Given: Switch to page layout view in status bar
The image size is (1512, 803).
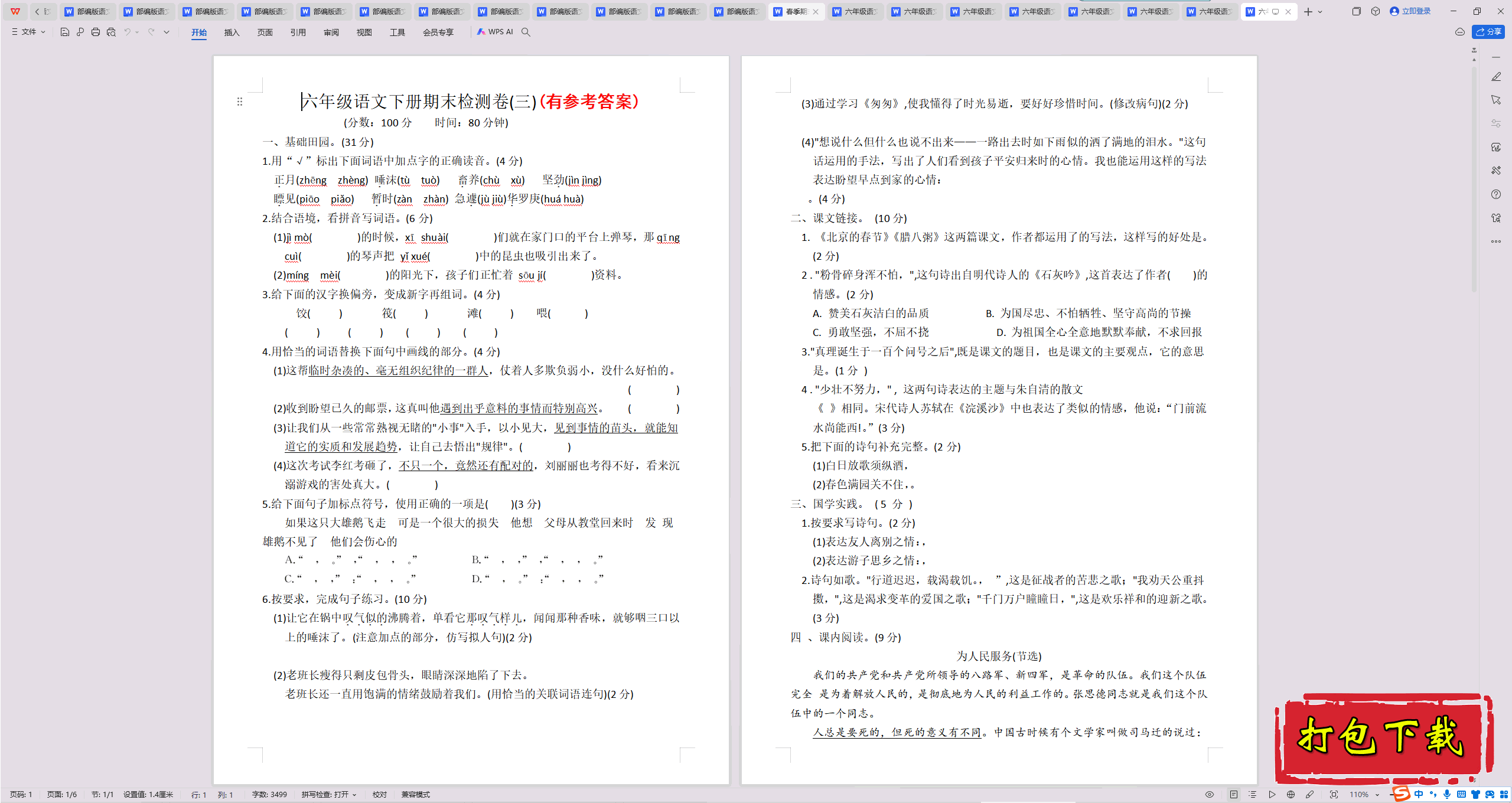Looking at the screenshot, I should 1234,795.
